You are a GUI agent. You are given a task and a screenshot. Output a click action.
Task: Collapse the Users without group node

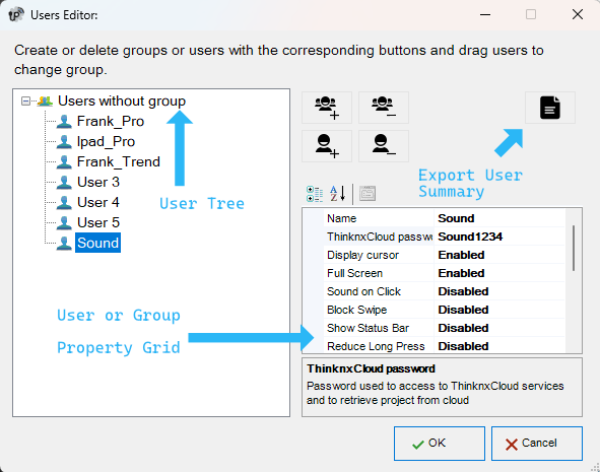(26, 101)
